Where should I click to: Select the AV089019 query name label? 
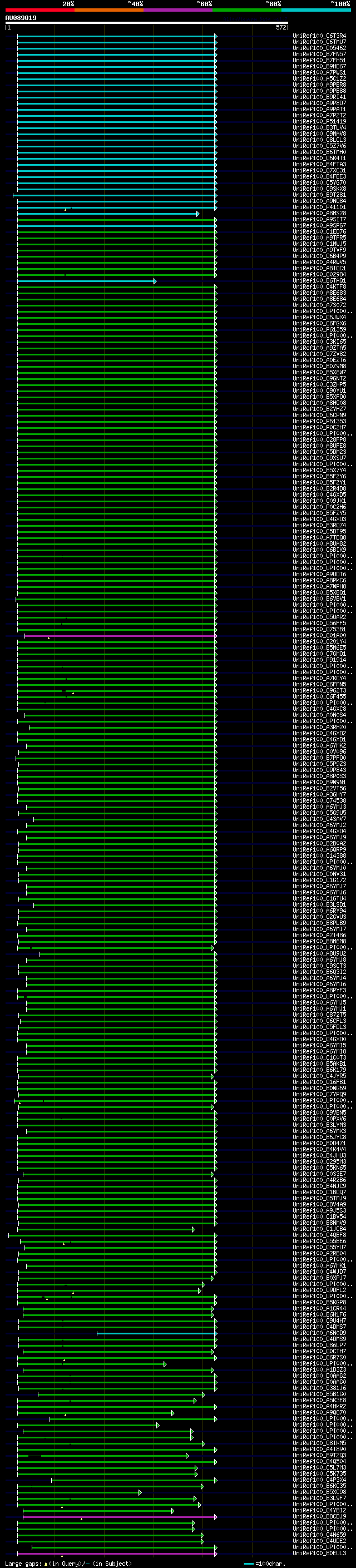[21, 18]
